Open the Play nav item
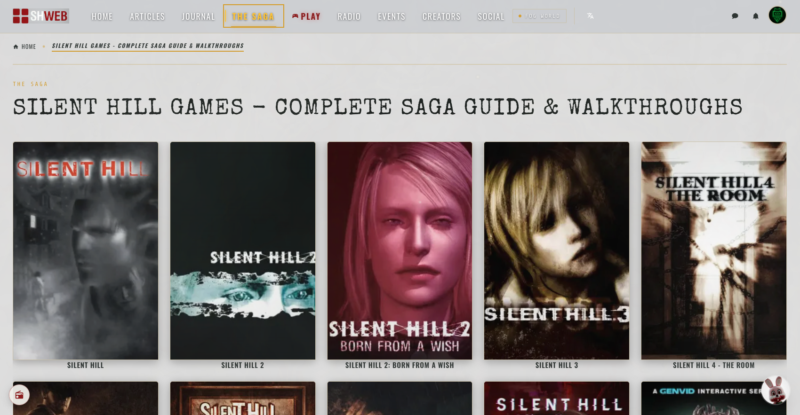 pyautogui.click(x=306, y=16)
